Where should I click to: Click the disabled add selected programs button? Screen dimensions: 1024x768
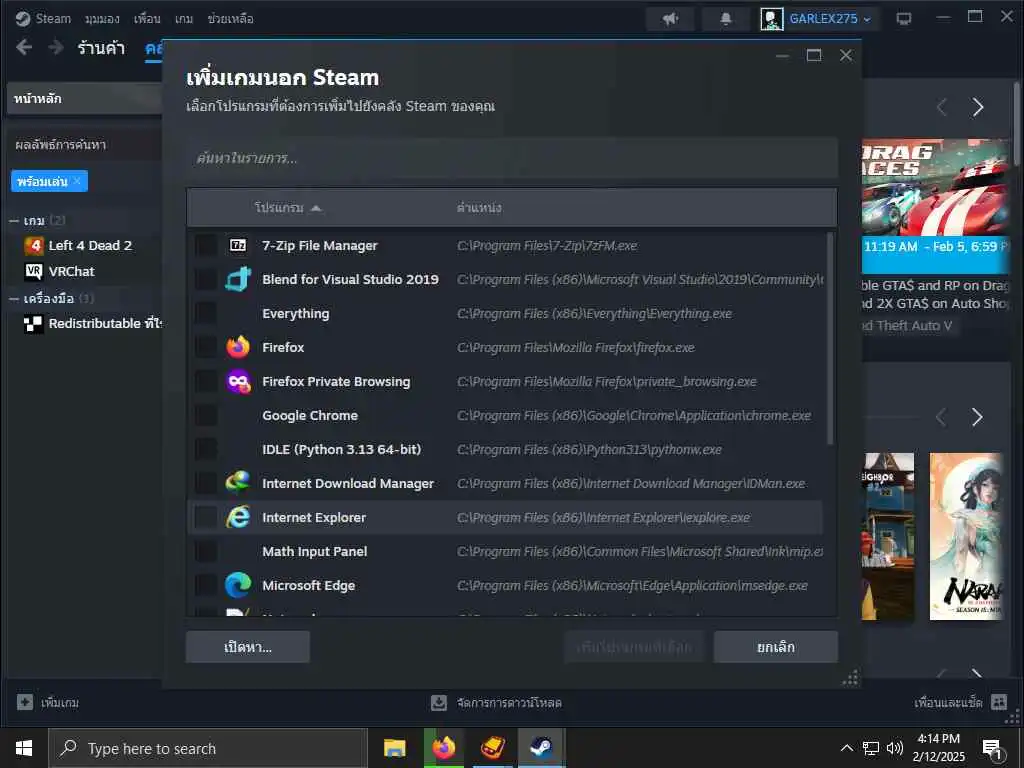tap(633, 647)
